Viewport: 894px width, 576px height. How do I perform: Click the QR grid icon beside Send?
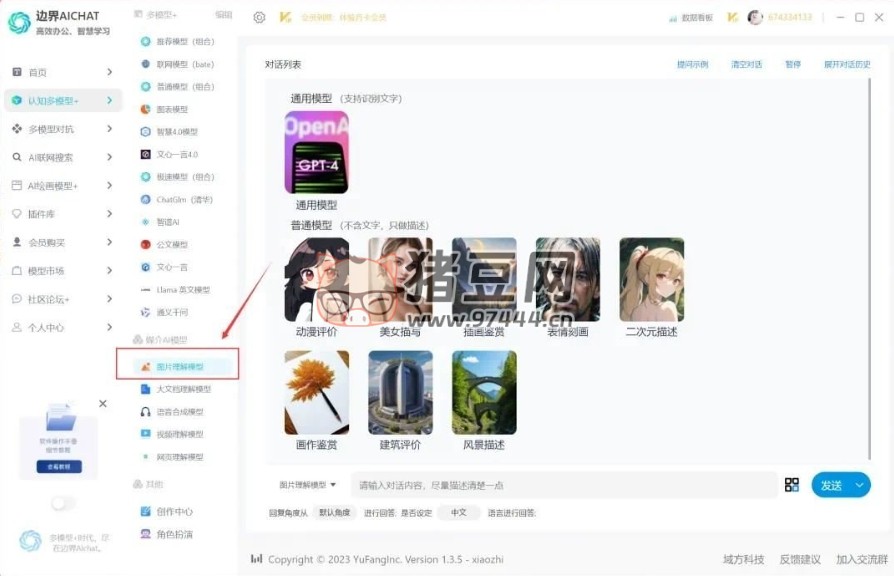click(792, 485)
